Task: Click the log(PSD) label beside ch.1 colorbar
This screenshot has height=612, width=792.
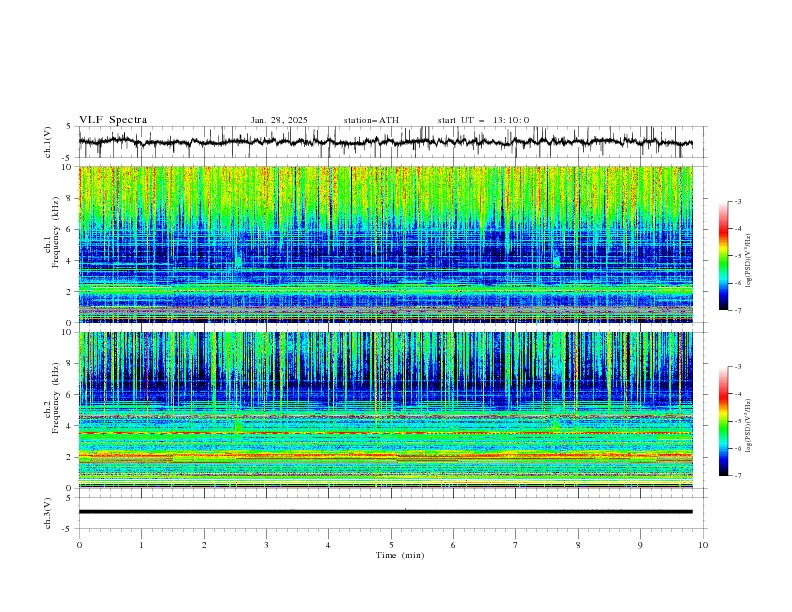Action: [749, 261]
